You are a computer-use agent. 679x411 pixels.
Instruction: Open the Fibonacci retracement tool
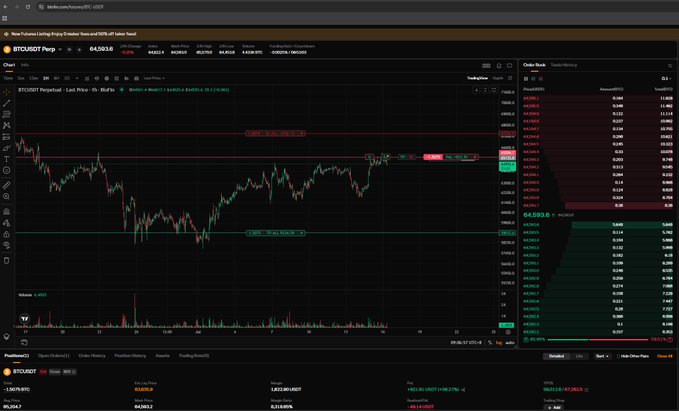point(6,114)
